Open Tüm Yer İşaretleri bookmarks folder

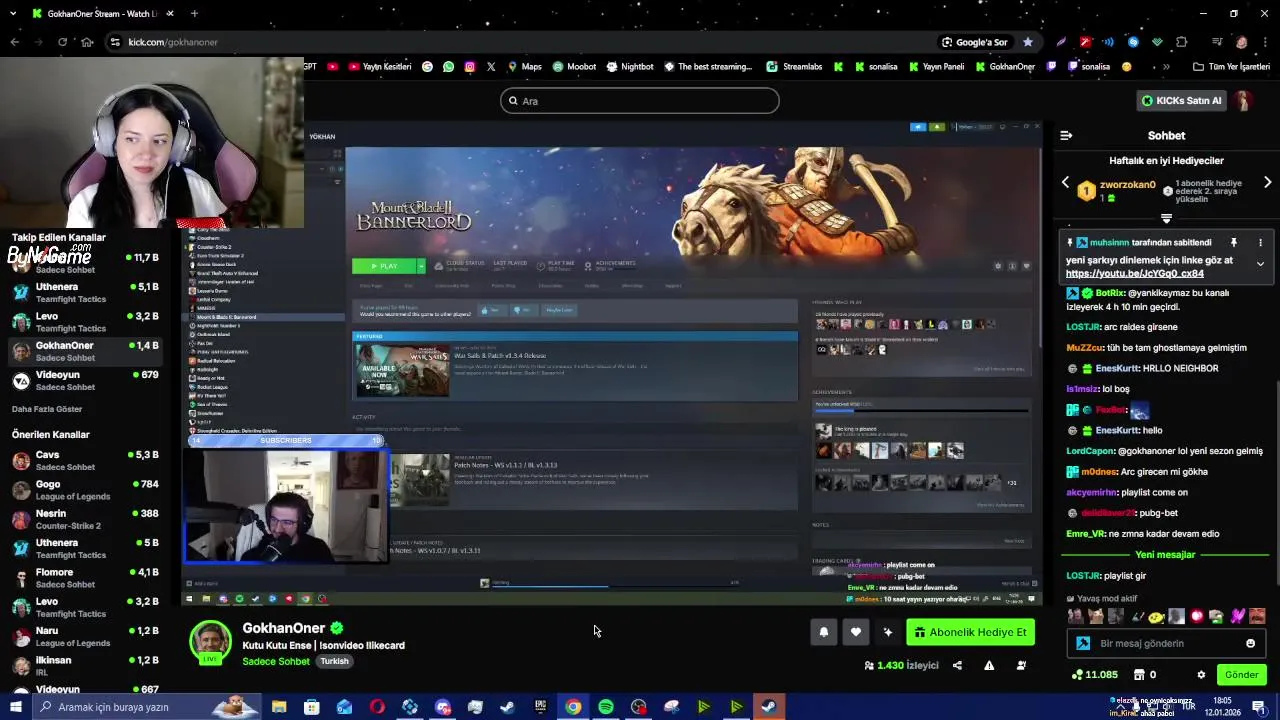coord(1231,67)
